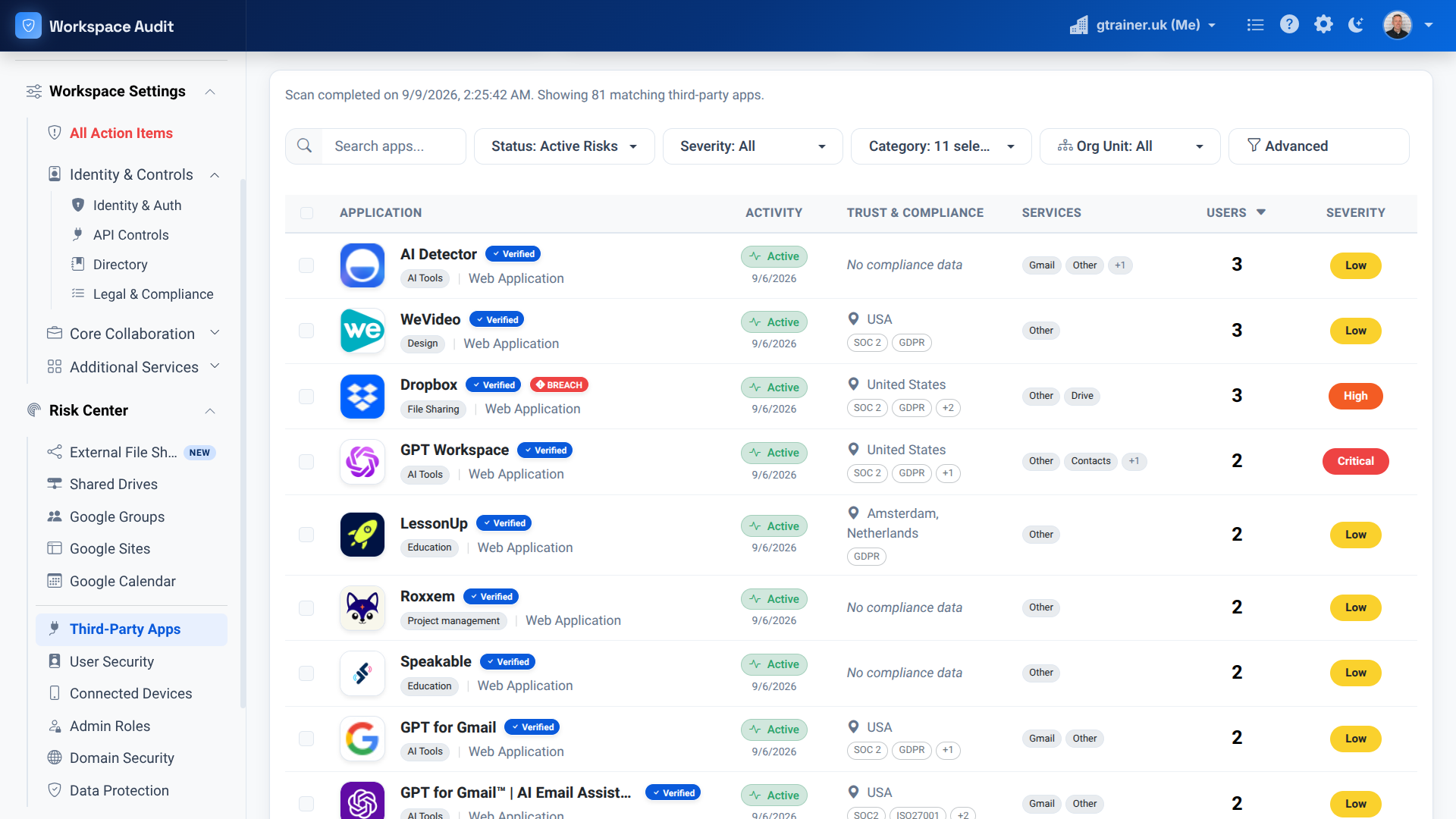Check the Dropbox row checkbox
1456x819 pixels.
point(306,396)
